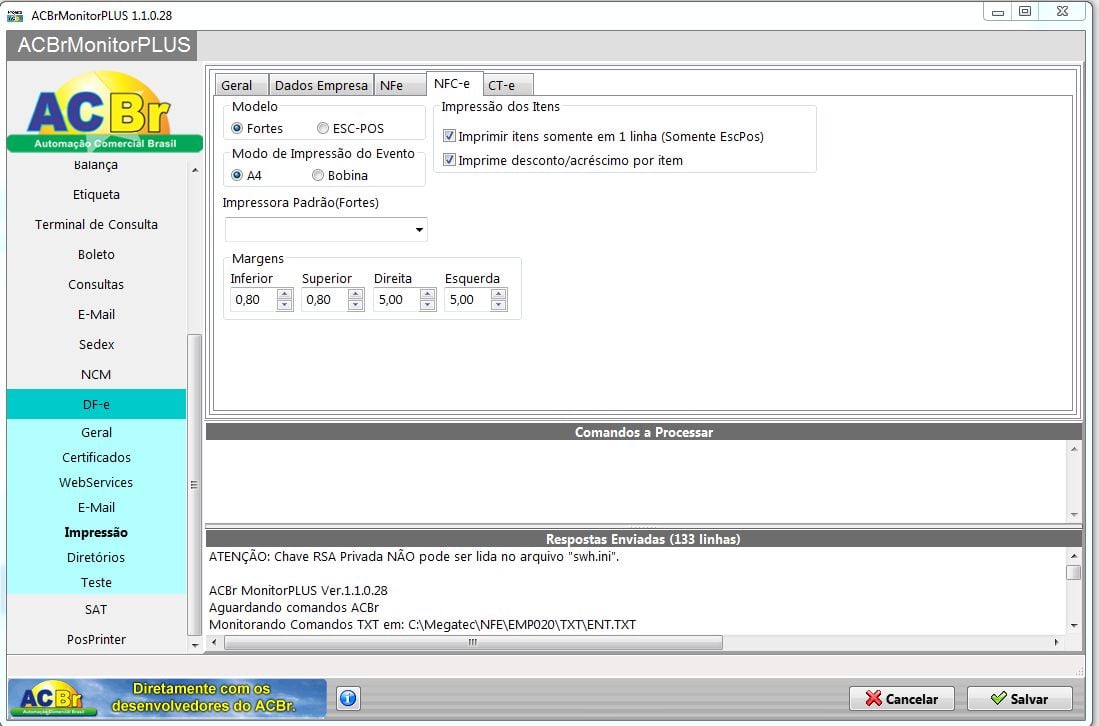Open Terminal de Consulta section

coord(96,224)
